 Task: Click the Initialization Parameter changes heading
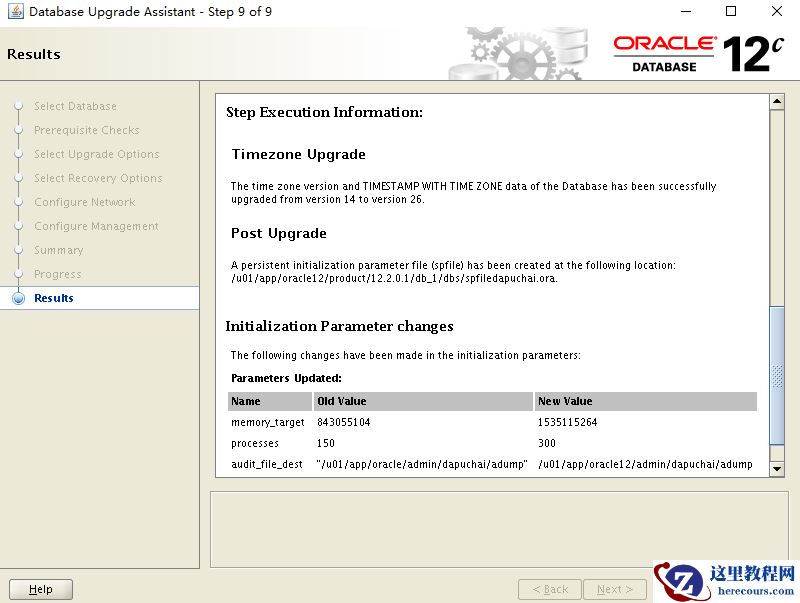point(339,326)
